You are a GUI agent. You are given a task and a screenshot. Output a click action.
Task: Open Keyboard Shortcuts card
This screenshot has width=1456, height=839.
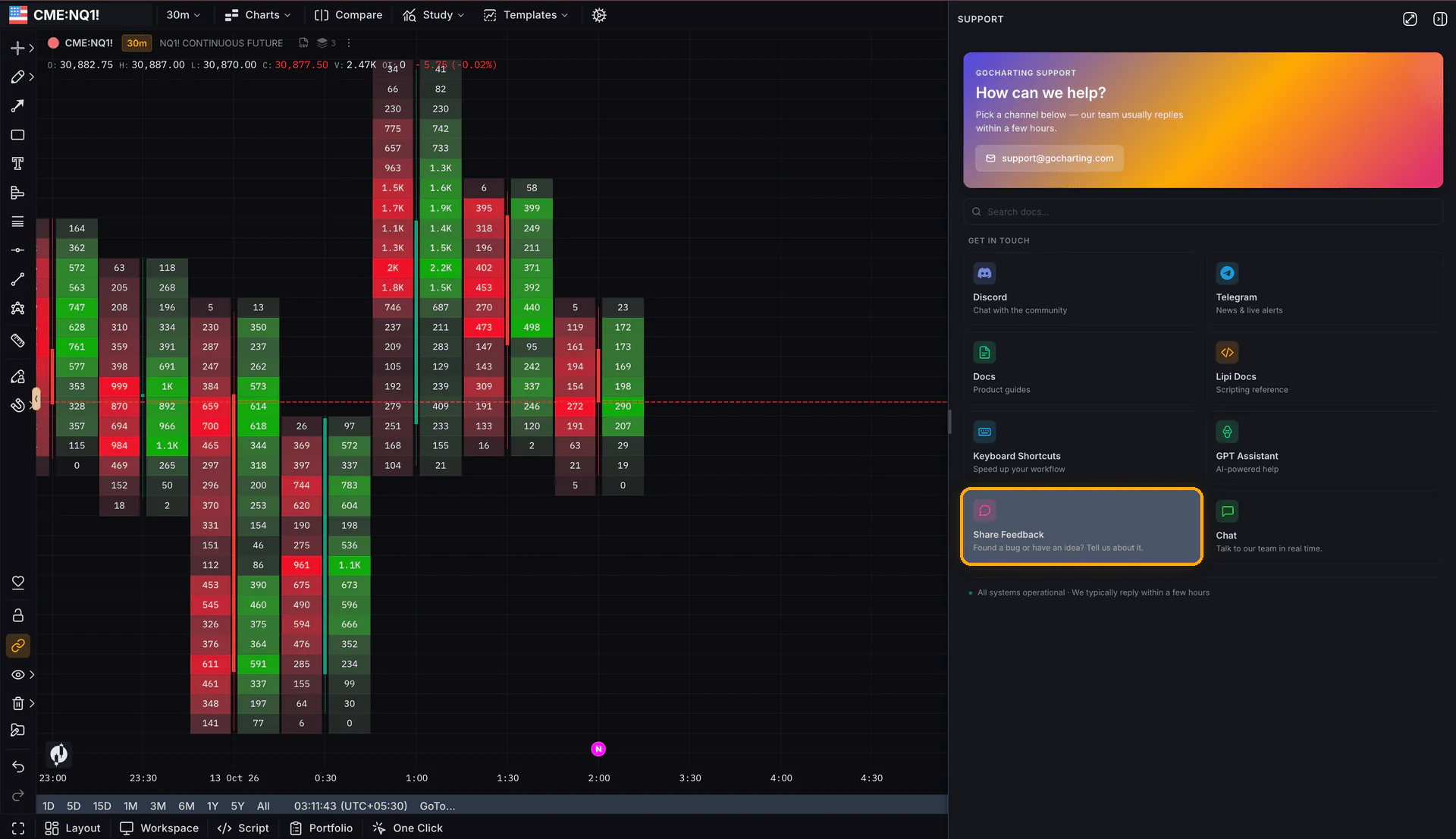coord(1082,448)
